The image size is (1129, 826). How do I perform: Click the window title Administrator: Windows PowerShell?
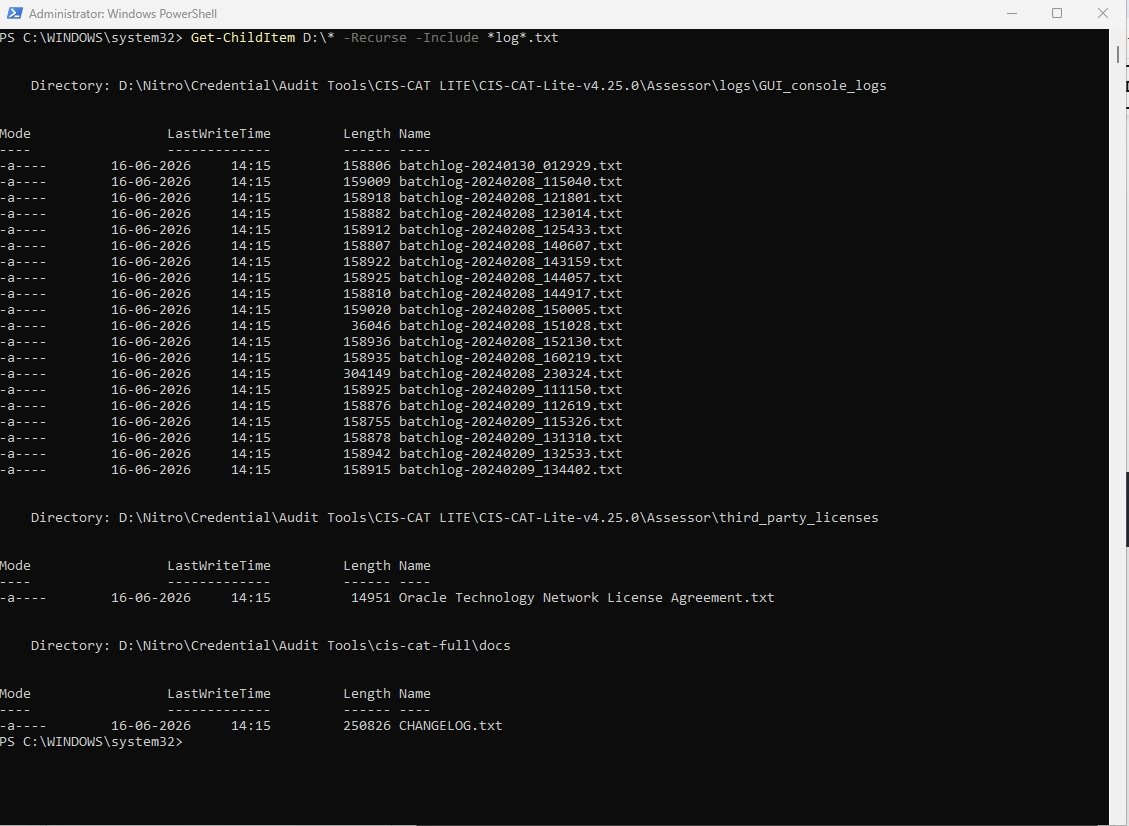click(122, 14)
